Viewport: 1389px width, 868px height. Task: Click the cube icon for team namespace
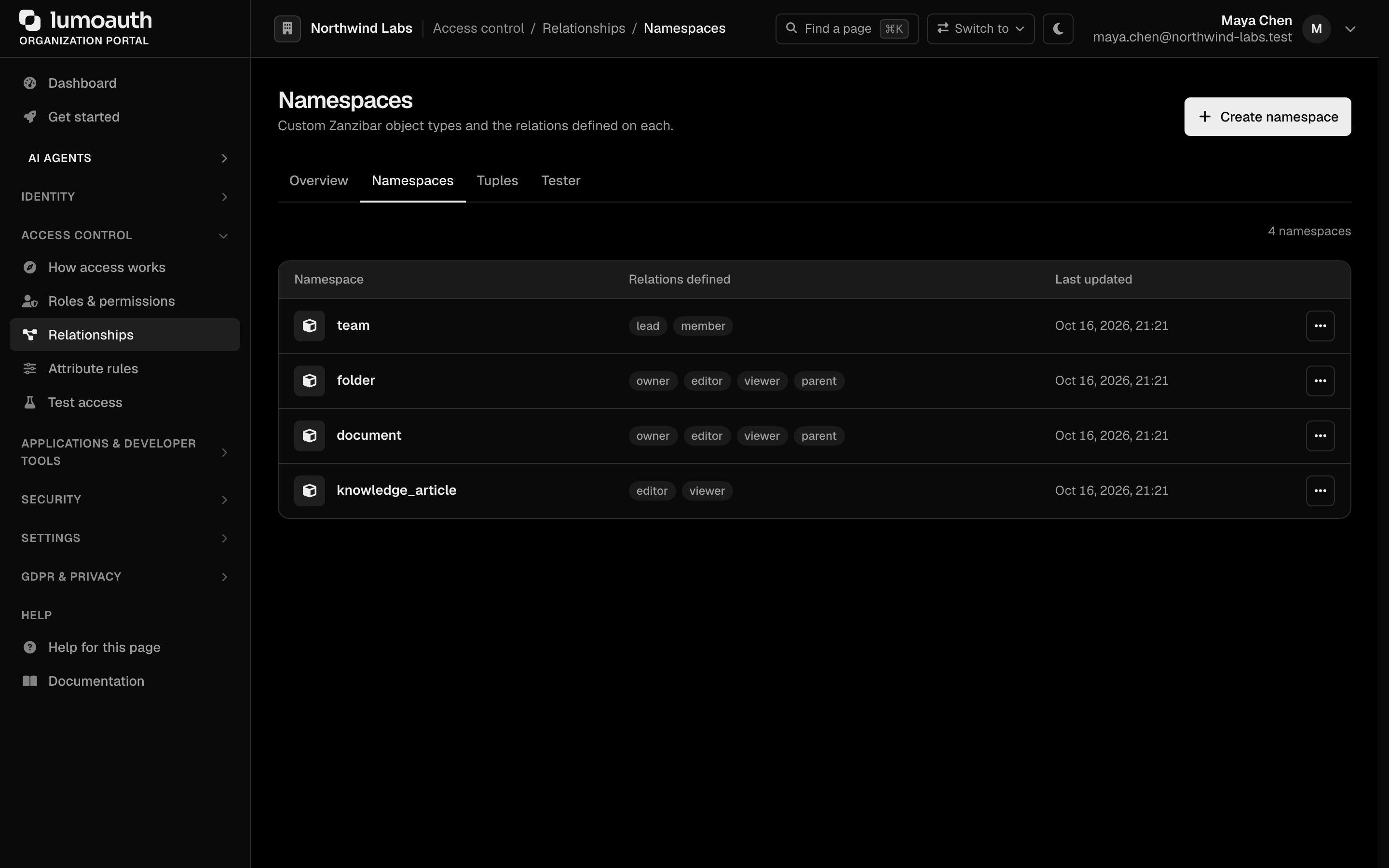tap(310, 326)
